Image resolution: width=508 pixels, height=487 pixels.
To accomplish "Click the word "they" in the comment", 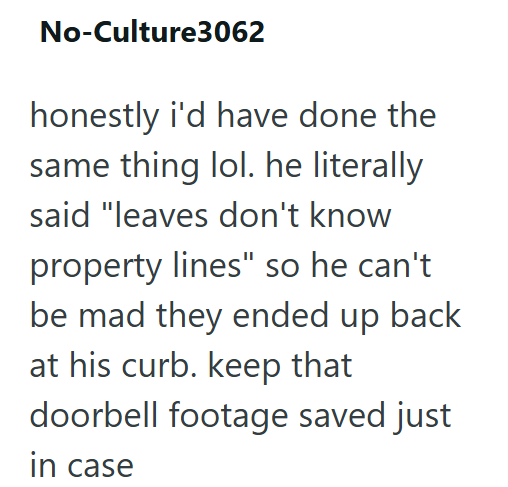I will 189,317.
